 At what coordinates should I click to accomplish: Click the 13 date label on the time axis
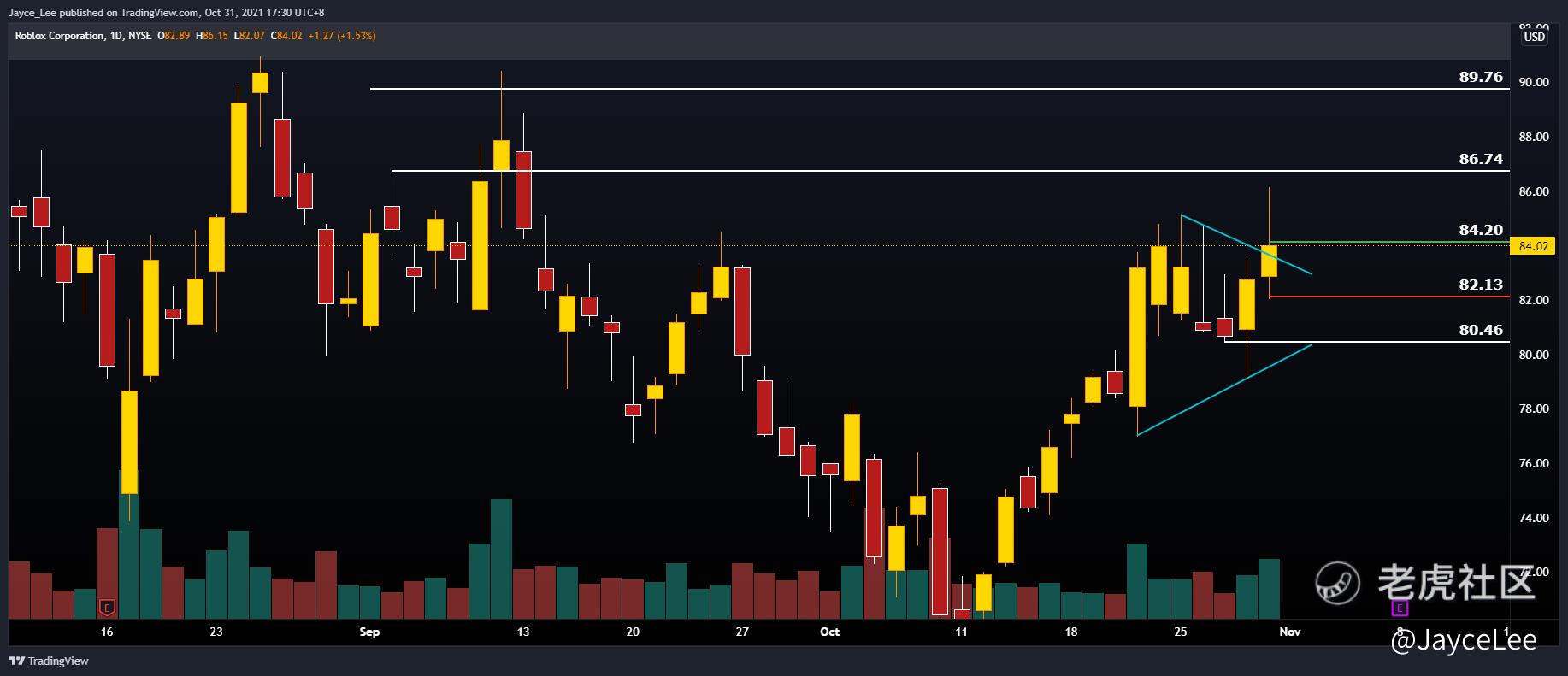[x=523, y=632]
